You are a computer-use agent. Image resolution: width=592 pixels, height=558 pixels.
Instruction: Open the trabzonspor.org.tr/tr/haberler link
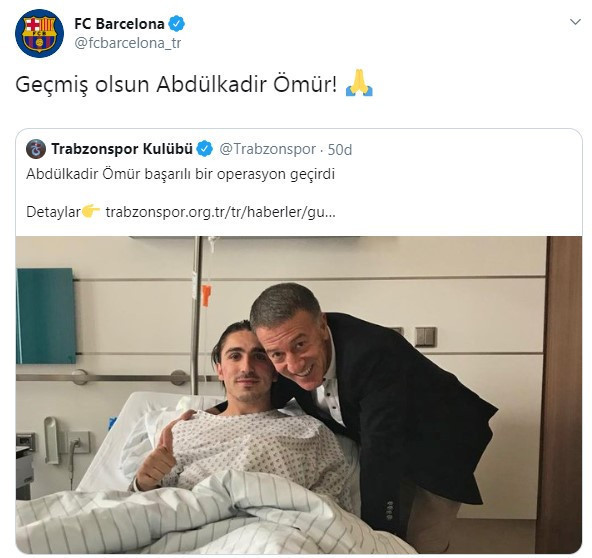220,212
